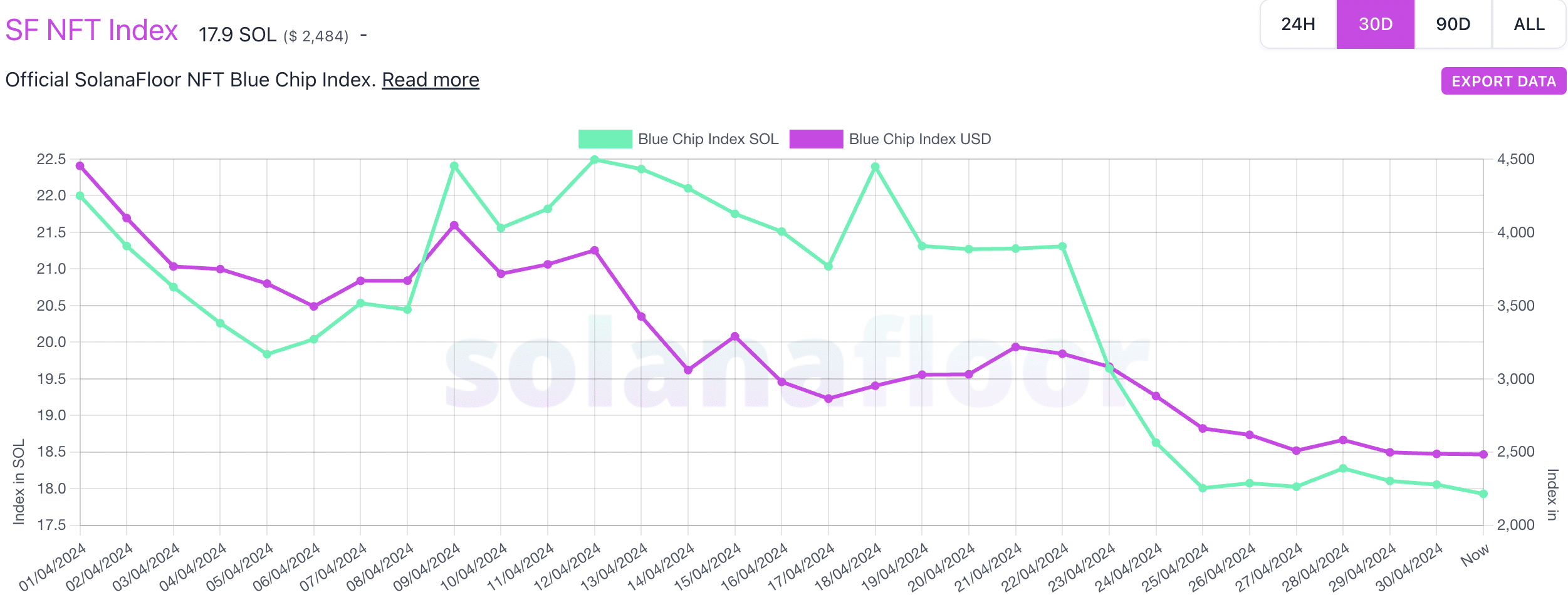Select the 24H time range tab
The width and height of the screenshot is (1568, 595).
tap(1298, 24)
